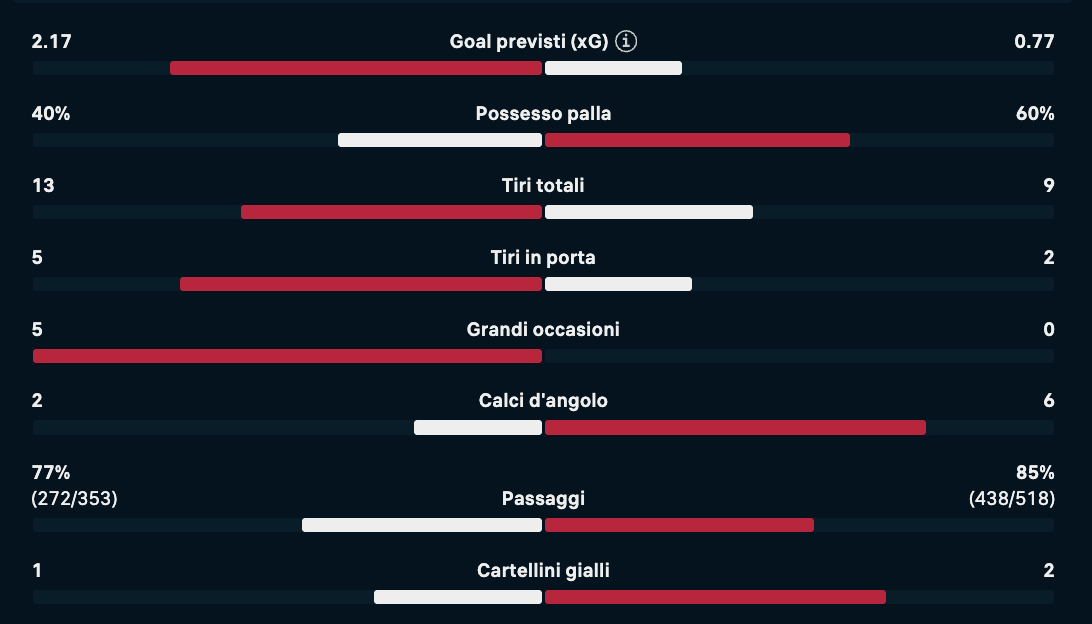Click the Tiri totali stat label

543,186
